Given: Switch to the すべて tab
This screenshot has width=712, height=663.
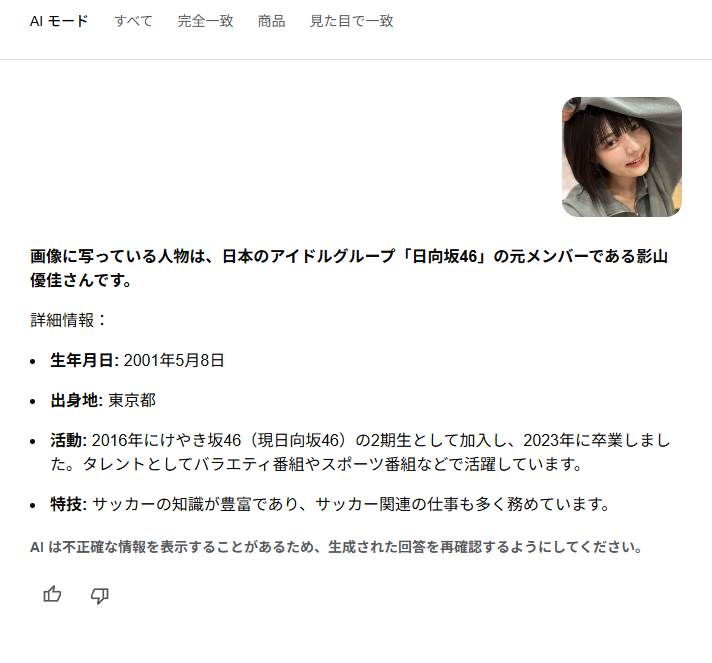Looking at the screenshot, I should click(133, 21).
